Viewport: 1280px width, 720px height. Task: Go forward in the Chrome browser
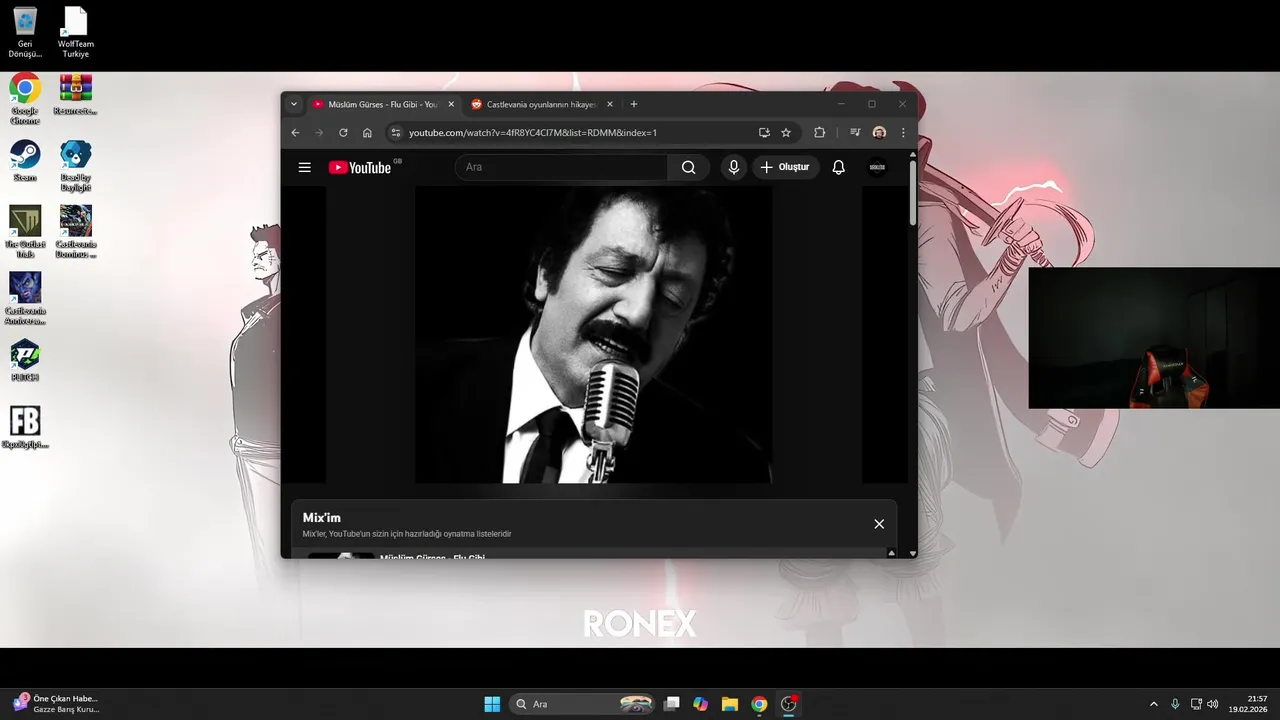point(319,132)
